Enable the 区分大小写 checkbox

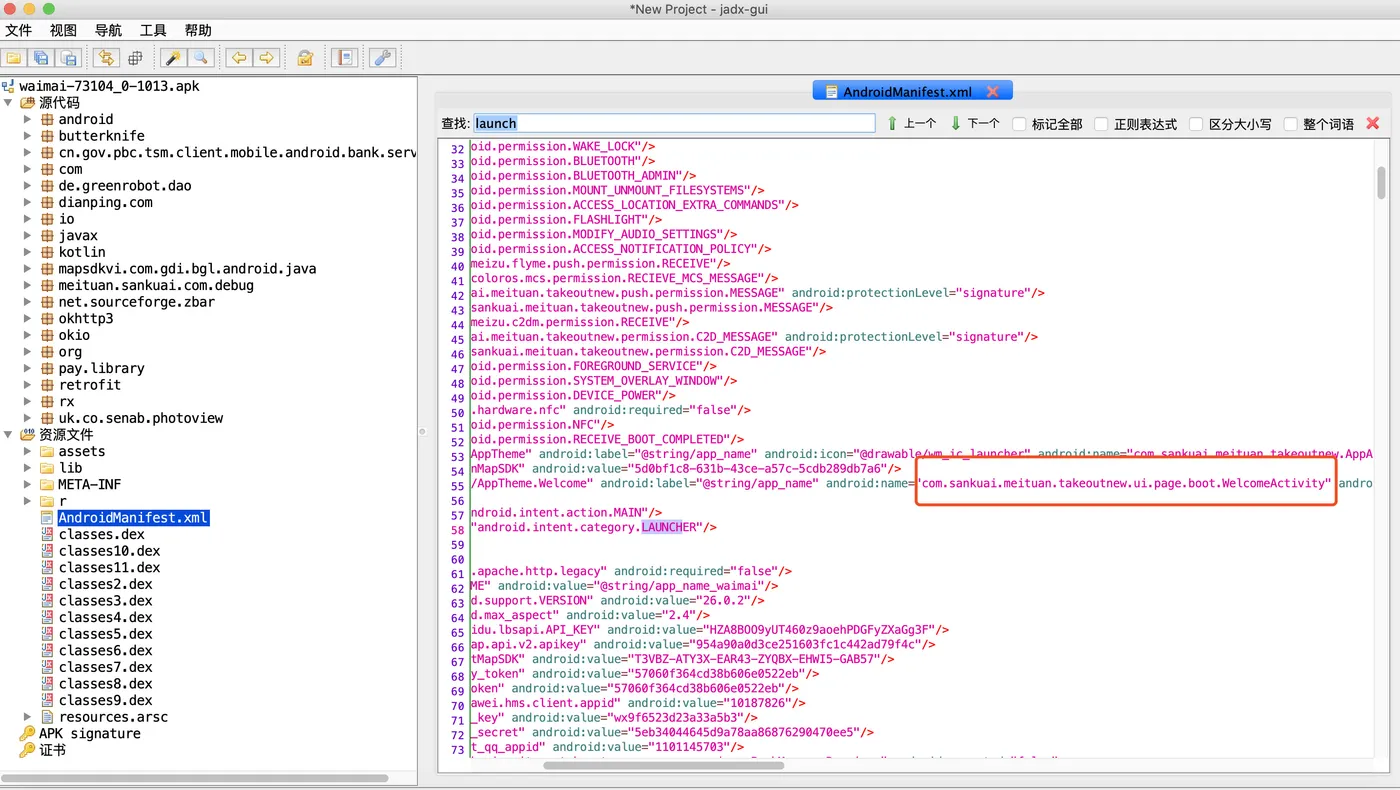coord(1196,124)
